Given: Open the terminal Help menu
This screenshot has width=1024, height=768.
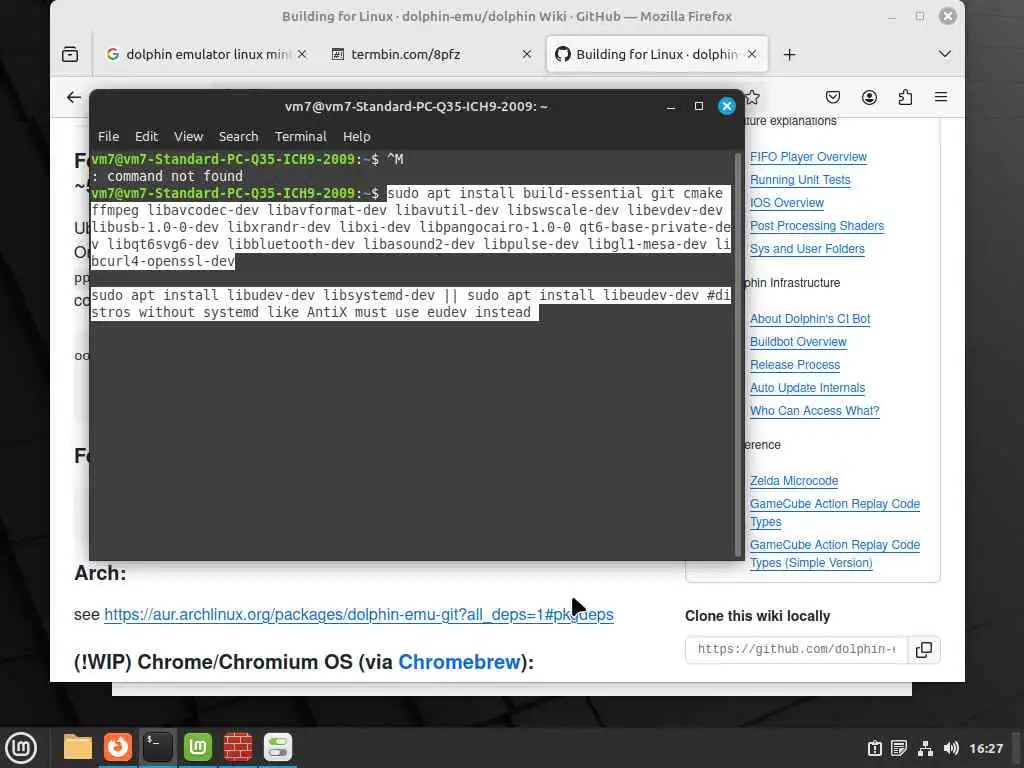Looking at the screenshot, I should point(357,136).
